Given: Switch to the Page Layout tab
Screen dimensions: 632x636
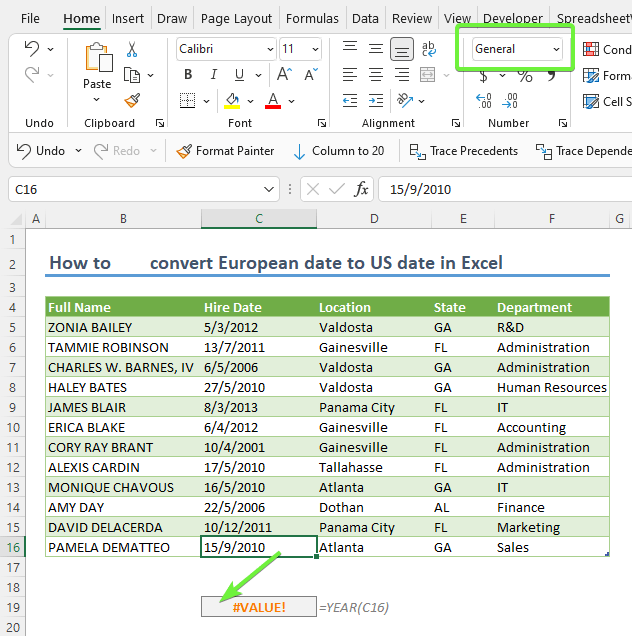Looking at the screenshot, I should pos(236,18).
